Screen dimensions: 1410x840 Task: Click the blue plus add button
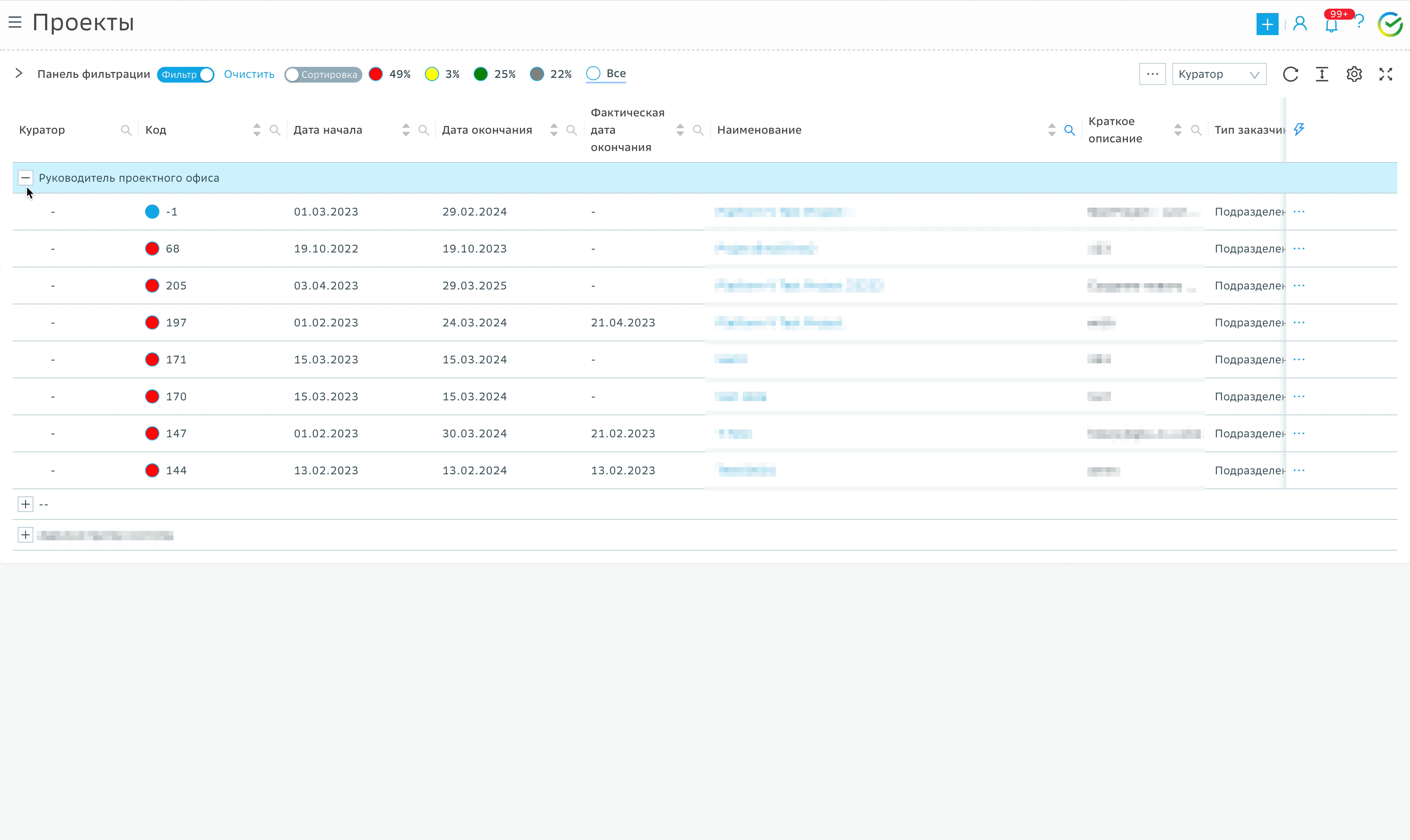pos(1267,24)
